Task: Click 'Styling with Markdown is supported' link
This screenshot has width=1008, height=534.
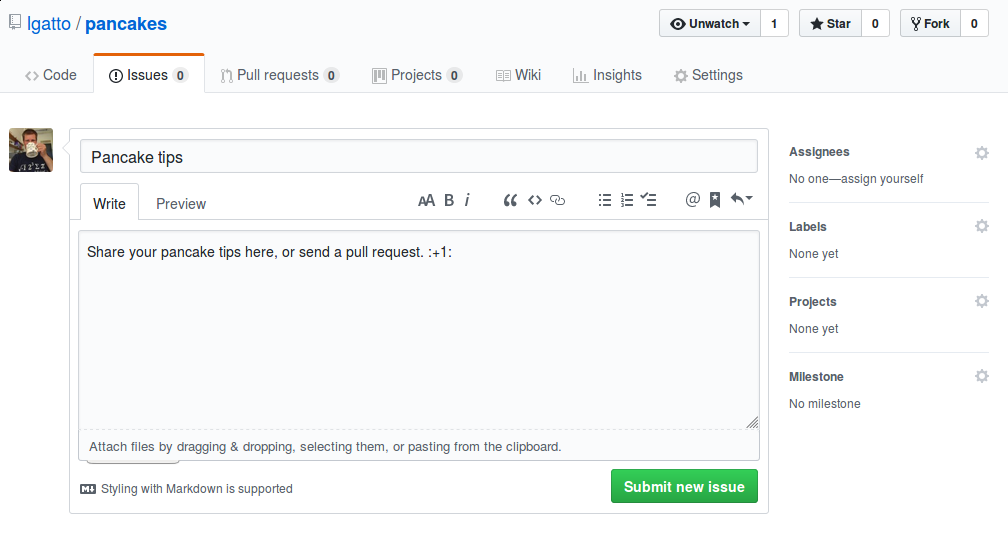Action: [x=197, y=489]
